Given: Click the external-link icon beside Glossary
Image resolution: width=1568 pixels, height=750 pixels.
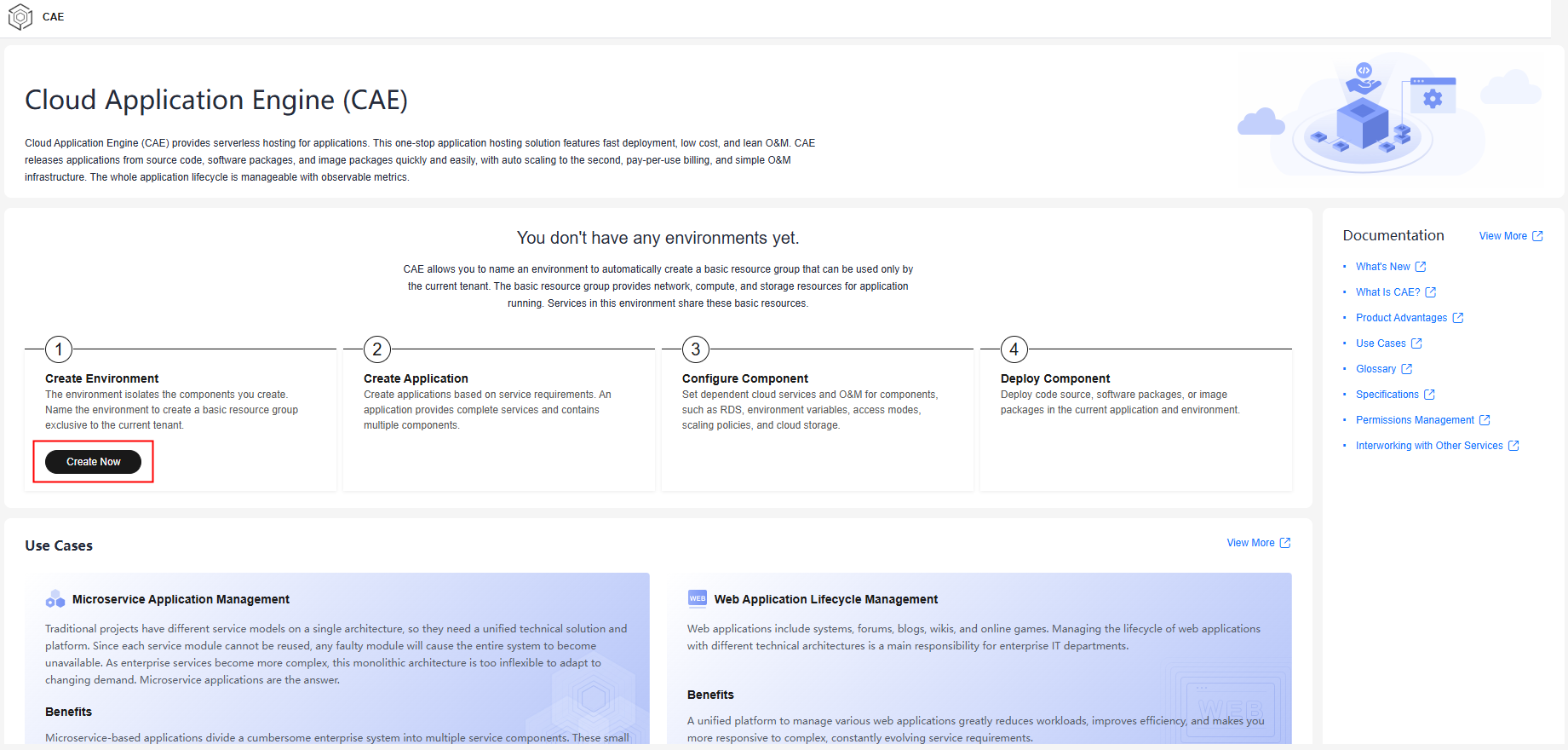Looking at the screenshot, I should pyautogui.click(x=1407, y=369).
